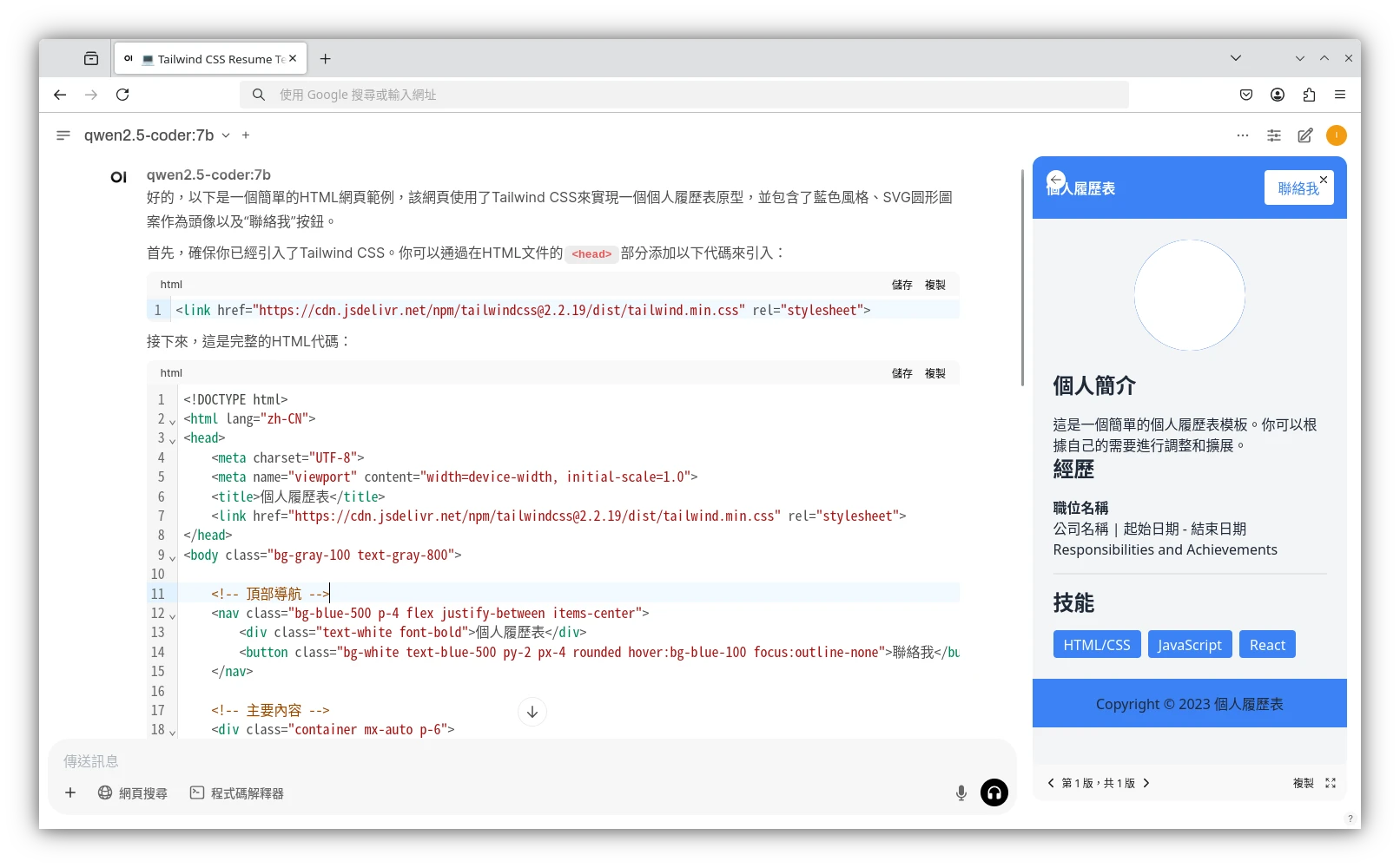
Task: Click the 聯絡我 button in preview
Action: point(1298,188)
